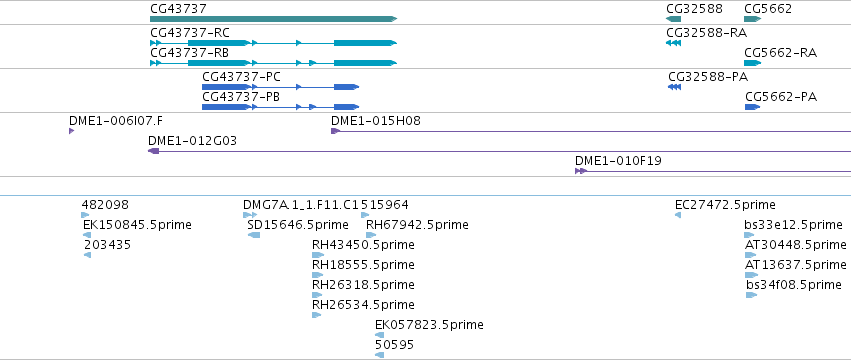Click the RH26534.5prime EST glyph

pos(317,315)
